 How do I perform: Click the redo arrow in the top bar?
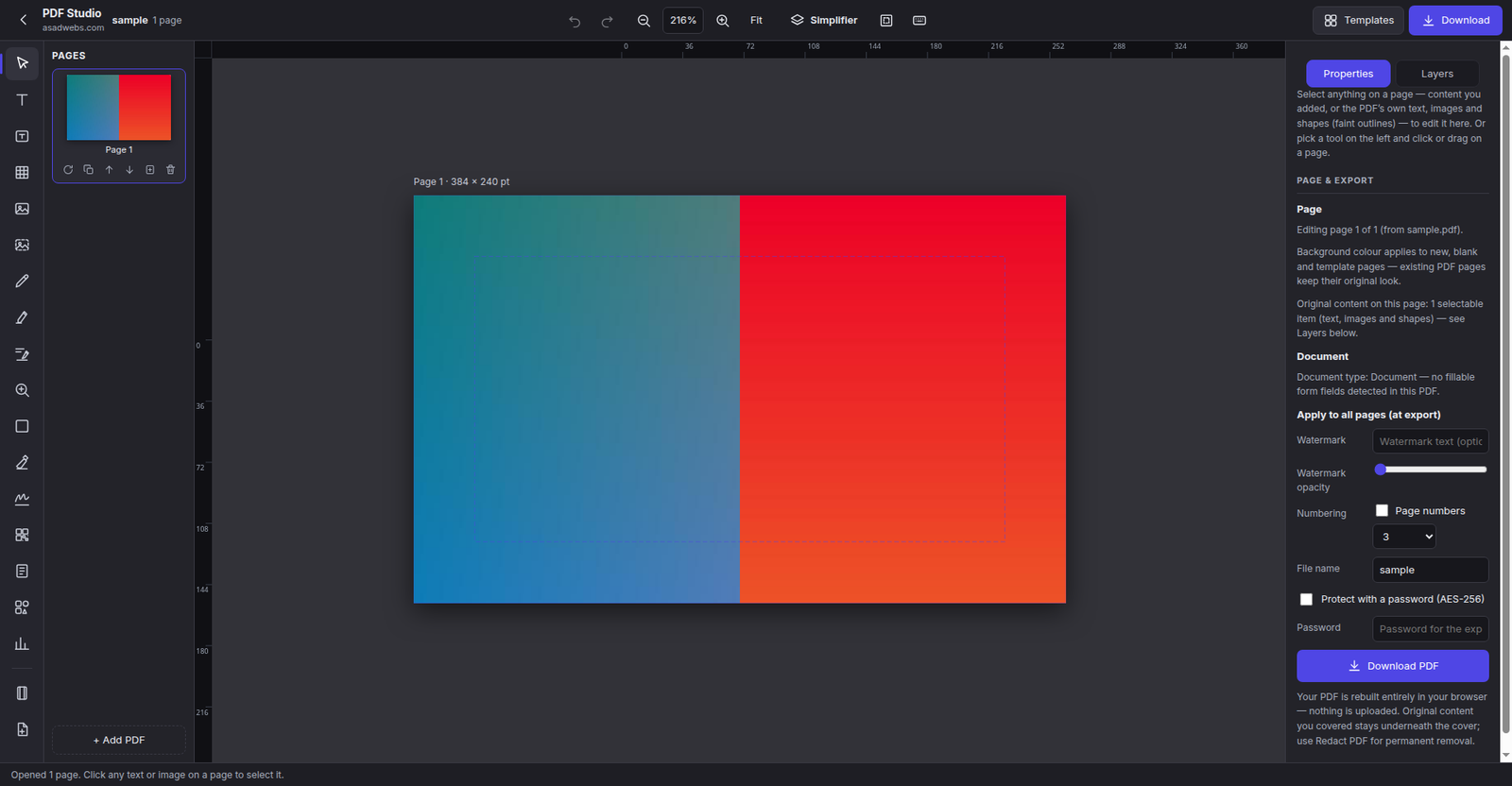[608, 21]
